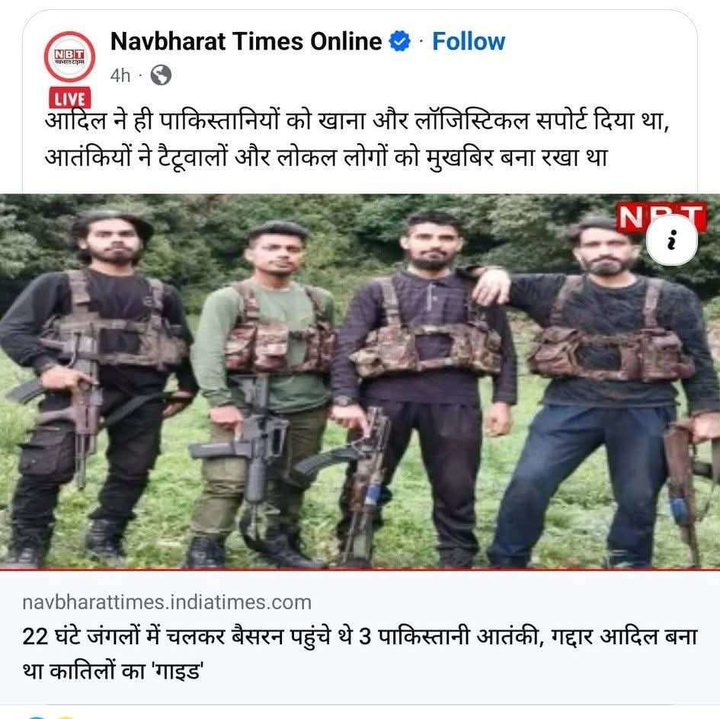Tap the red LIVE badge
The width and height of the screenshot is (720, 719).
70,98
